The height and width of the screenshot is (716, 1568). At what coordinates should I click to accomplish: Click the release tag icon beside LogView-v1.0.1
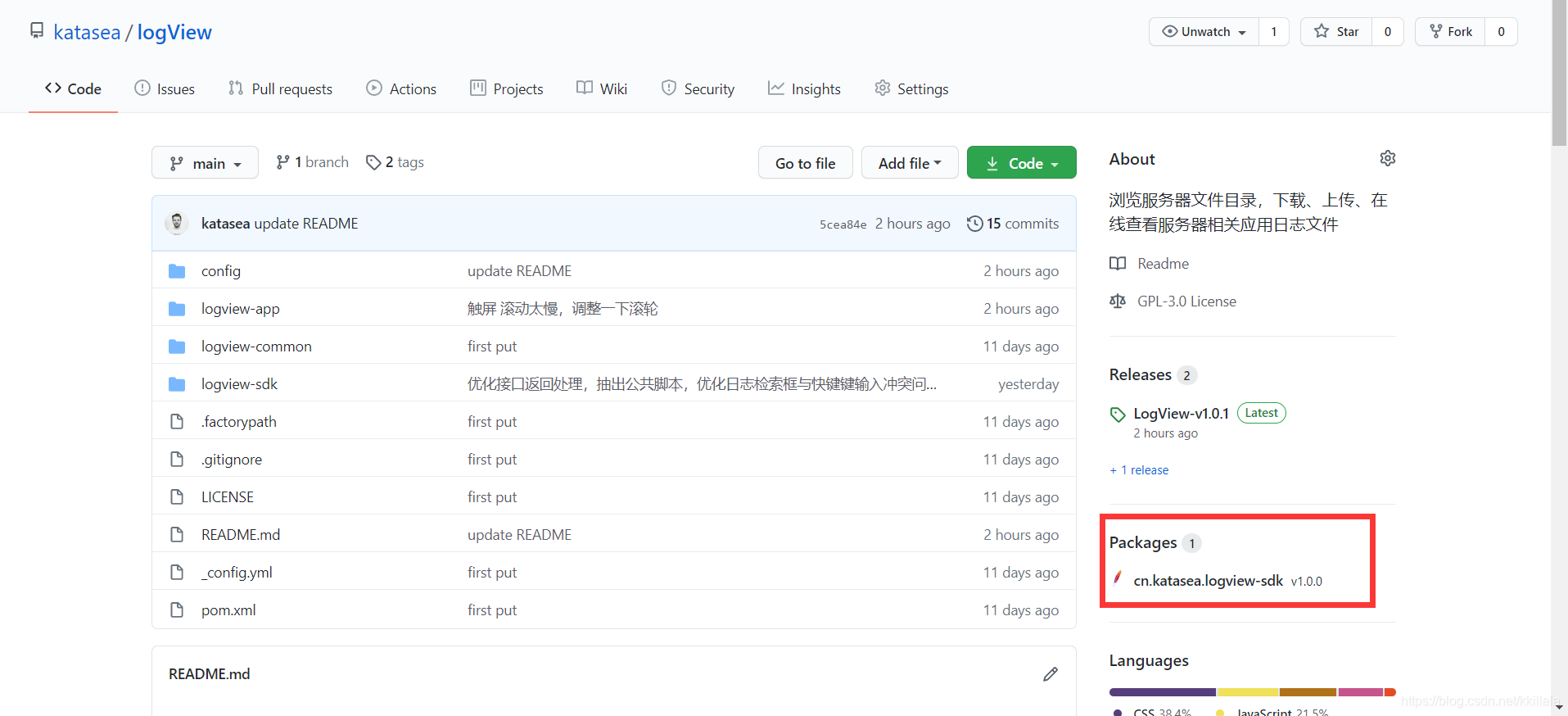coord(1118,415)
